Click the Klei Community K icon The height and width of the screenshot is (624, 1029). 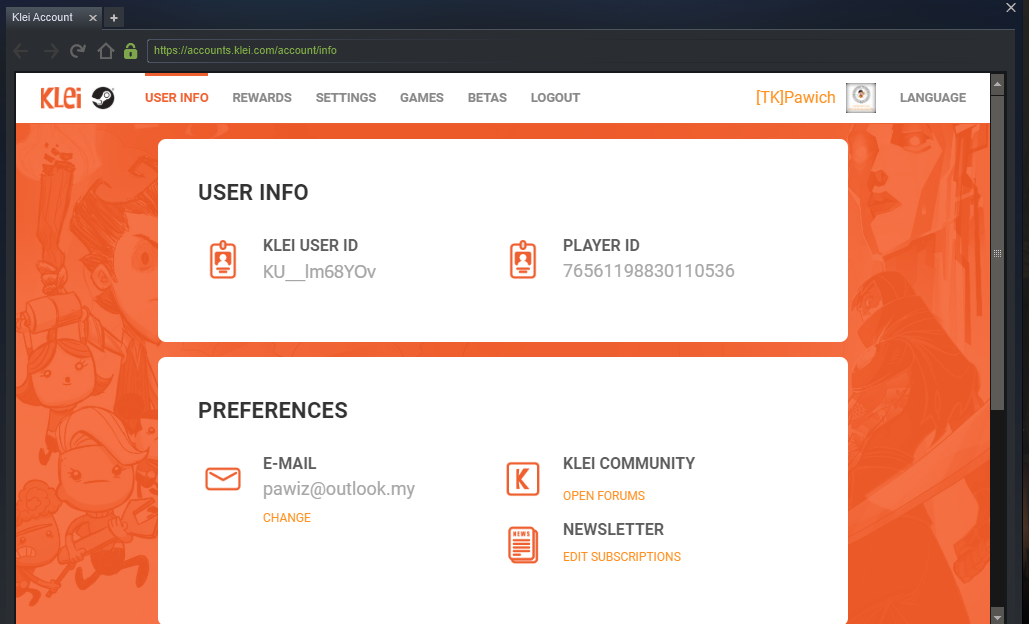pos(523,478)
